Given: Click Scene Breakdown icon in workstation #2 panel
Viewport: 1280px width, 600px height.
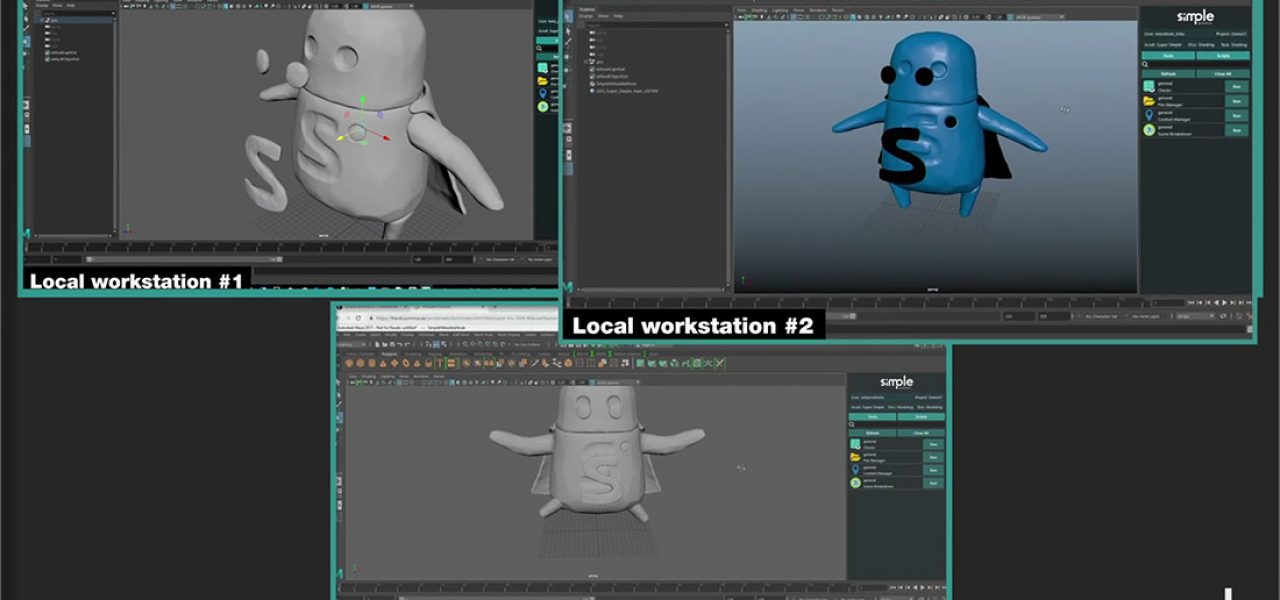Looking at the screenshot, I should (1150, 130).
